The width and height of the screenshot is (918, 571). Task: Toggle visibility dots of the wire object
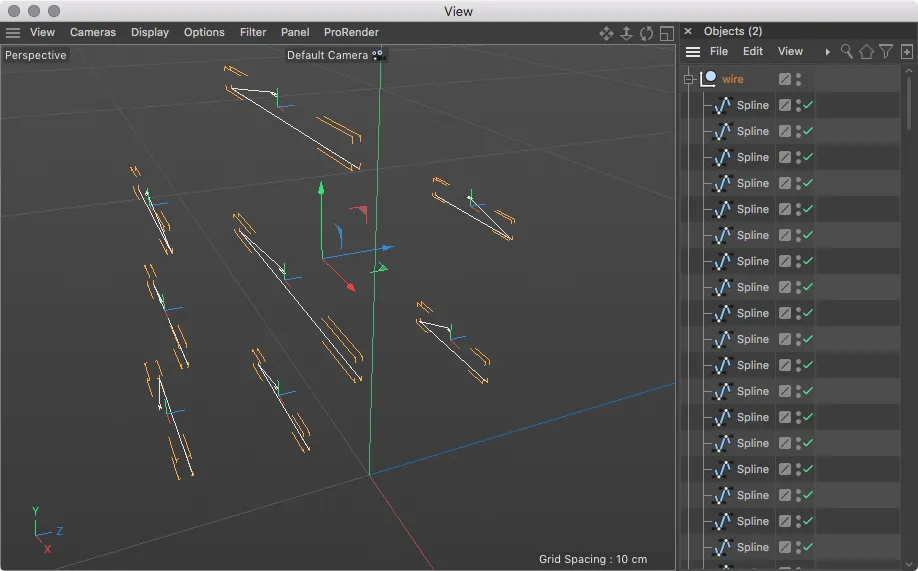click(798, 79)
